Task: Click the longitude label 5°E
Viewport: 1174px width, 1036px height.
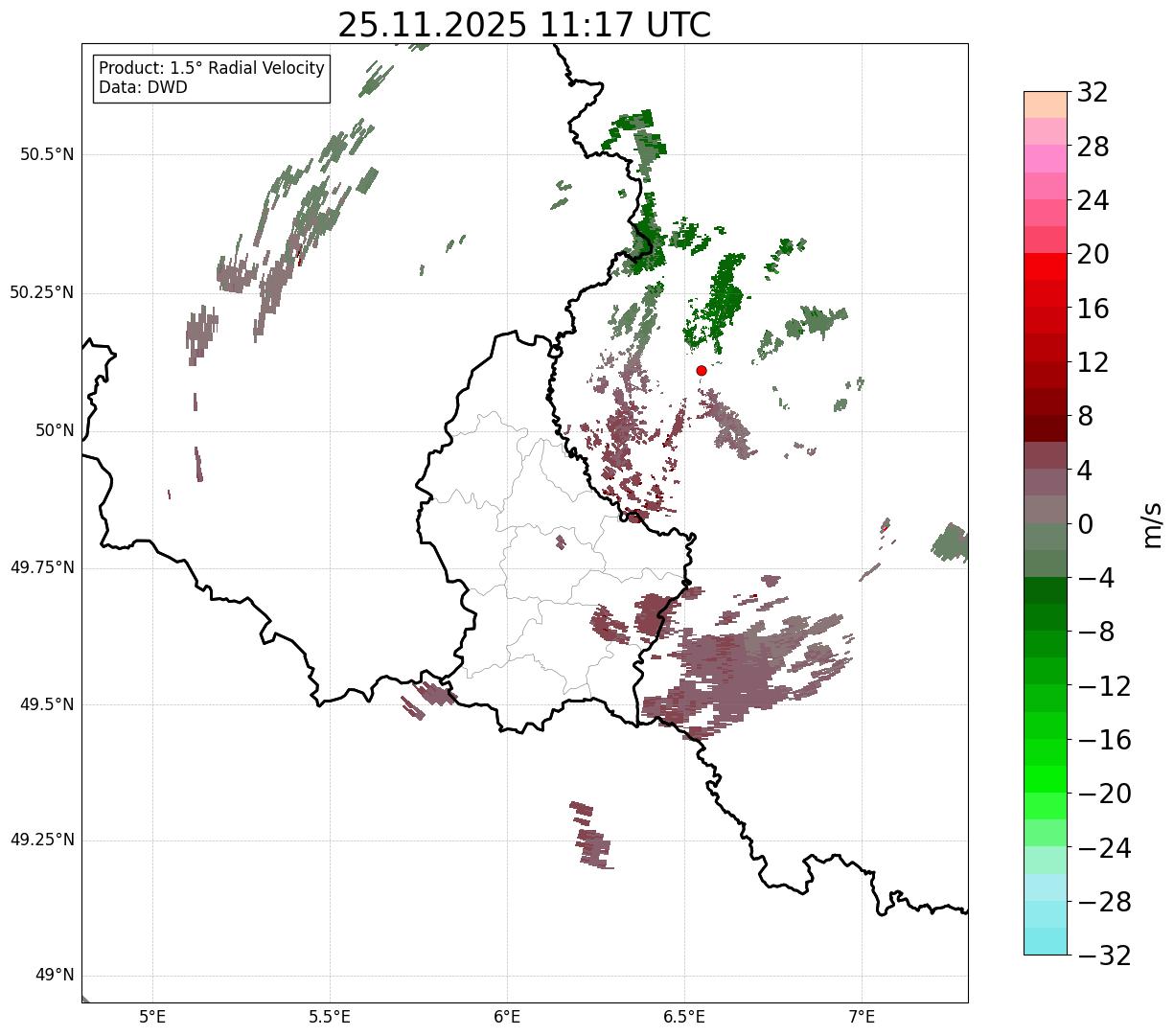Action: (152, 1017)
